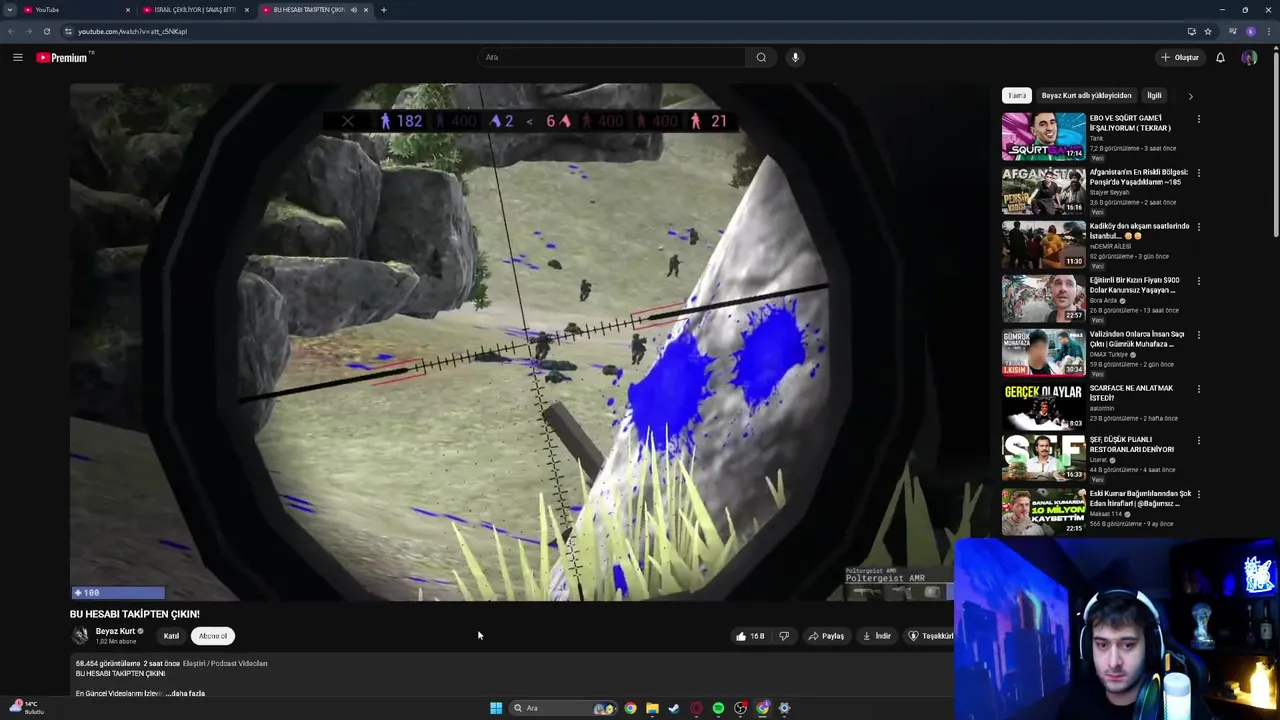Open Windows Start menu
This screenshot has width=1280, height=720.
click(496, 708)
